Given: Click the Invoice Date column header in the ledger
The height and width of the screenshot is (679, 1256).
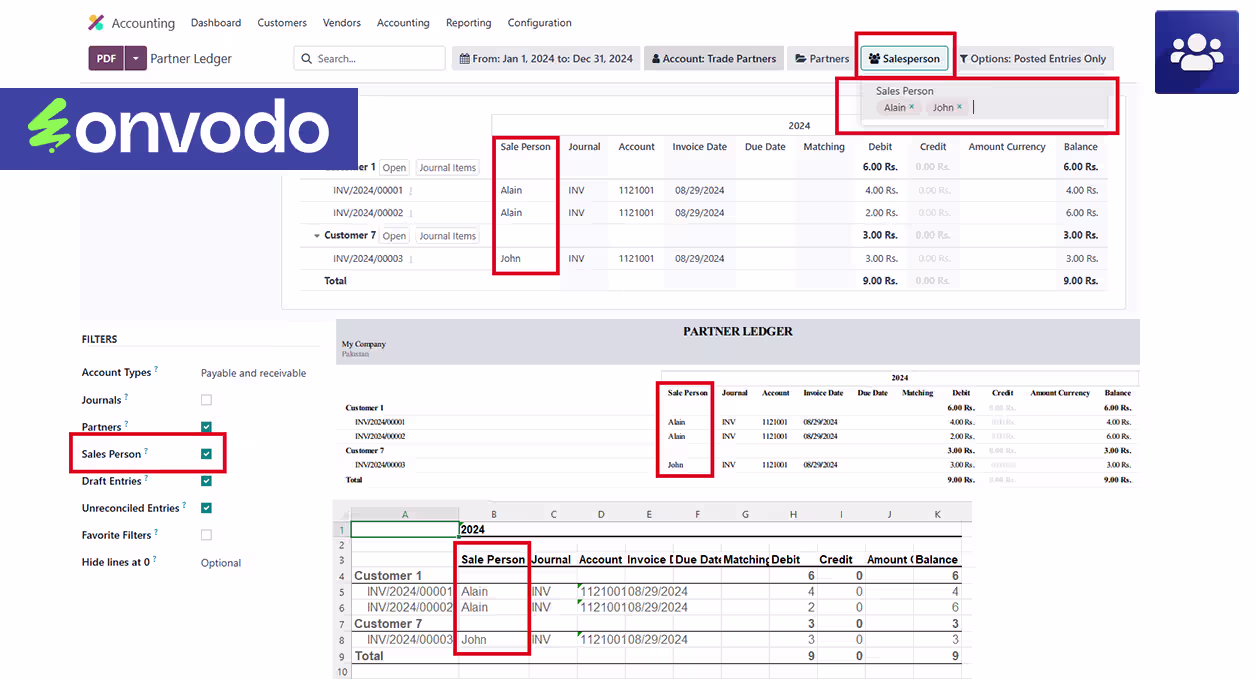Looking at the screenshot, I should 699,147.
